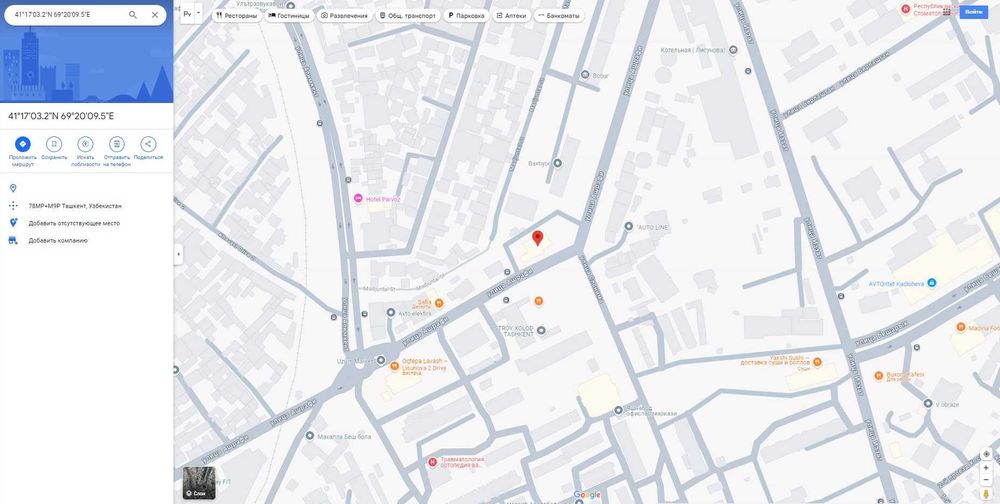Click the Uzum Market marker
This screenshot has height=504, width=1000.
tap(381, 360)
